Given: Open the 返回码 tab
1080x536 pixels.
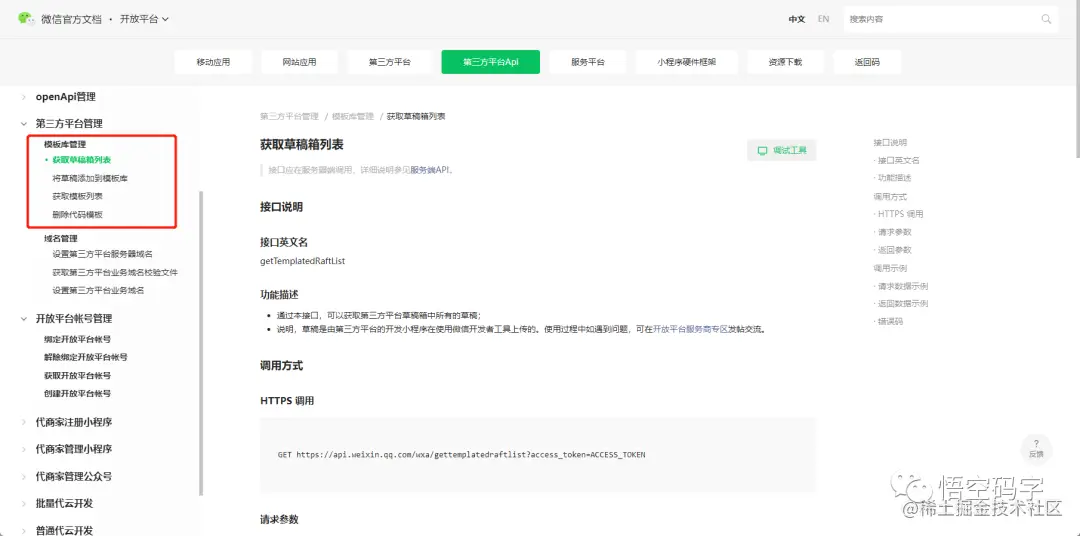Looking at the screenshot, I should [x=867, y=62].
